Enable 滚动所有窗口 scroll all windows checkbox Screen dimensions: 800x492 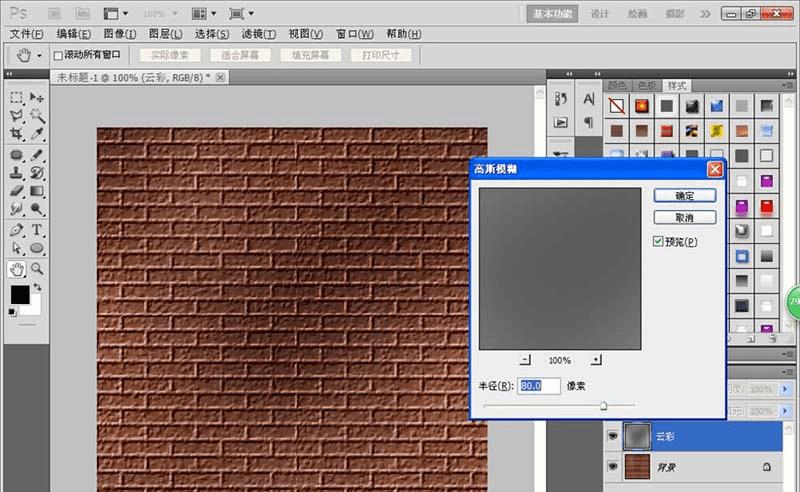58,56
